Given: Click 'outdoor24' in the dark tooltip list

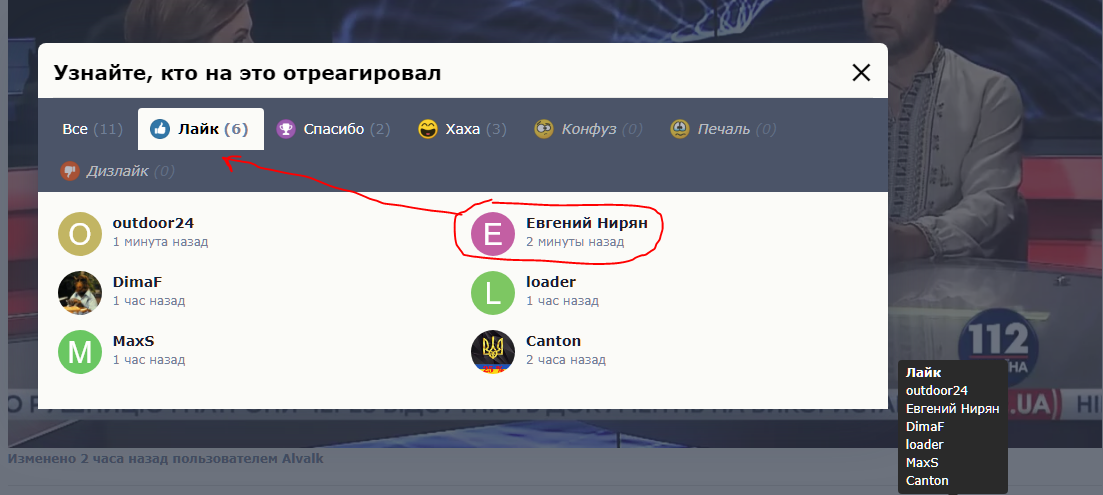Looking at the screenshot, I should pyautogui.click(x=936, y=390).
